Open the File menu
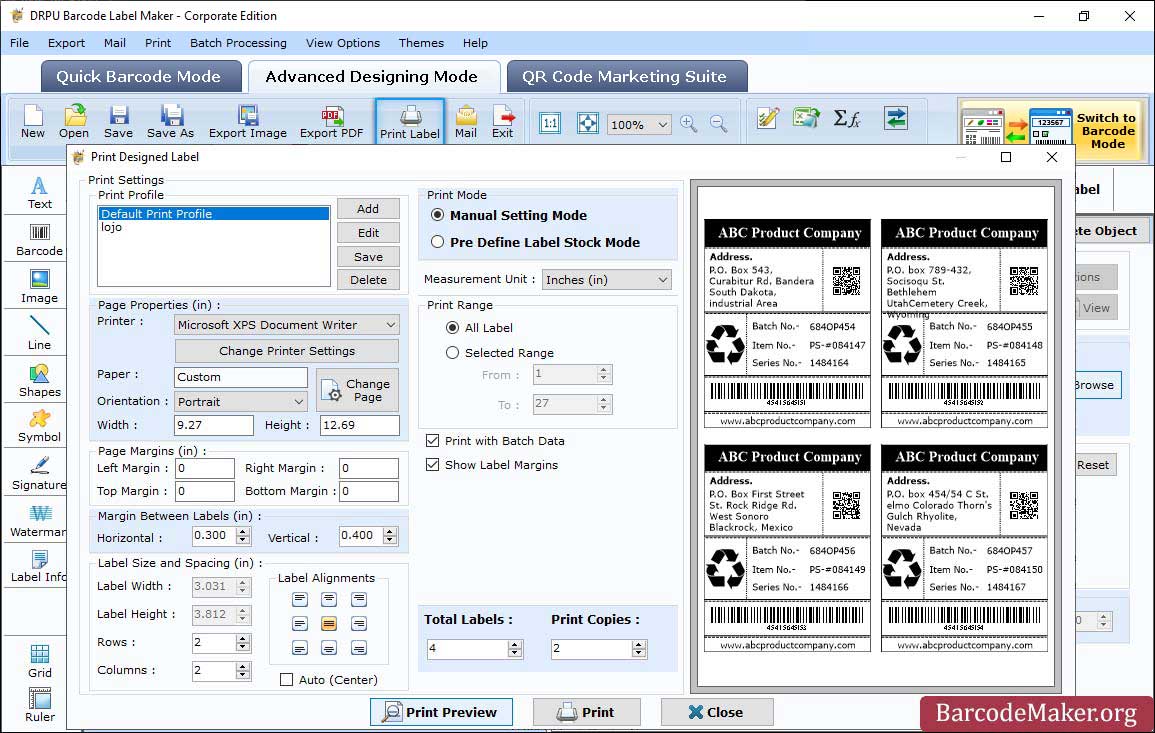Image resolution: width=1155 pixels, height=733 pixels. [19, 43]
